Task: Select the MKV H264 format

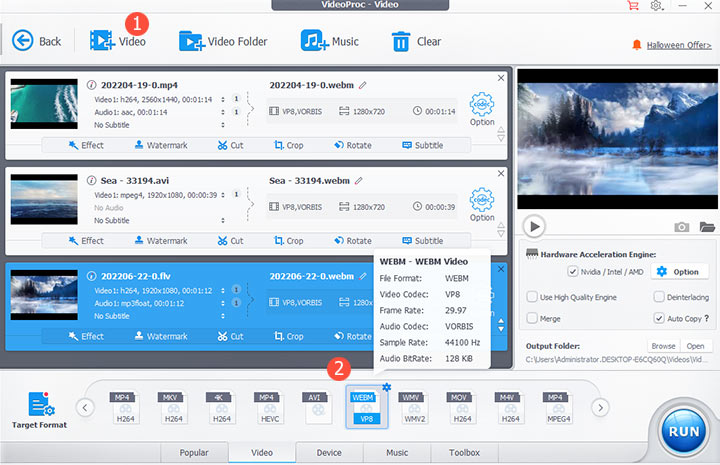Action: (173, 408)
